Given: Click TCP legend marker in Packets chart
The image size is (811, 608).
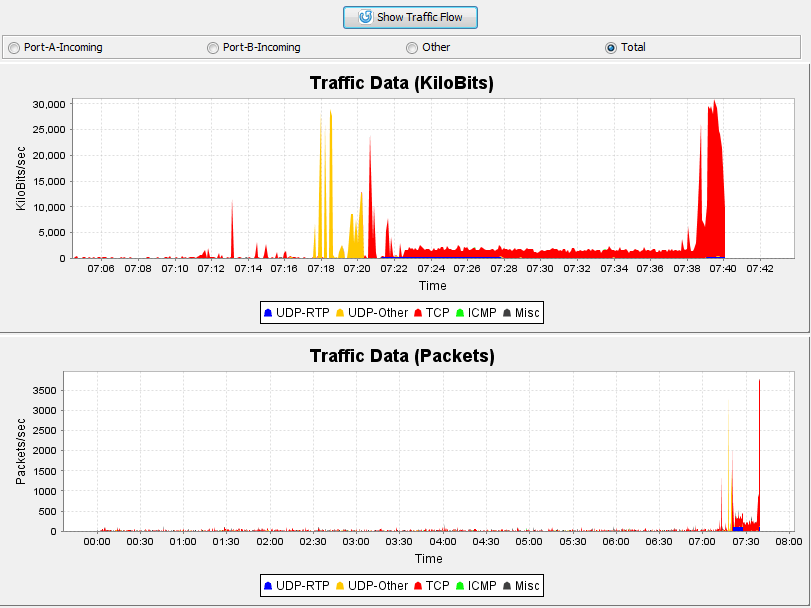Looking at the screenshot, I should (x=418, y=586).
